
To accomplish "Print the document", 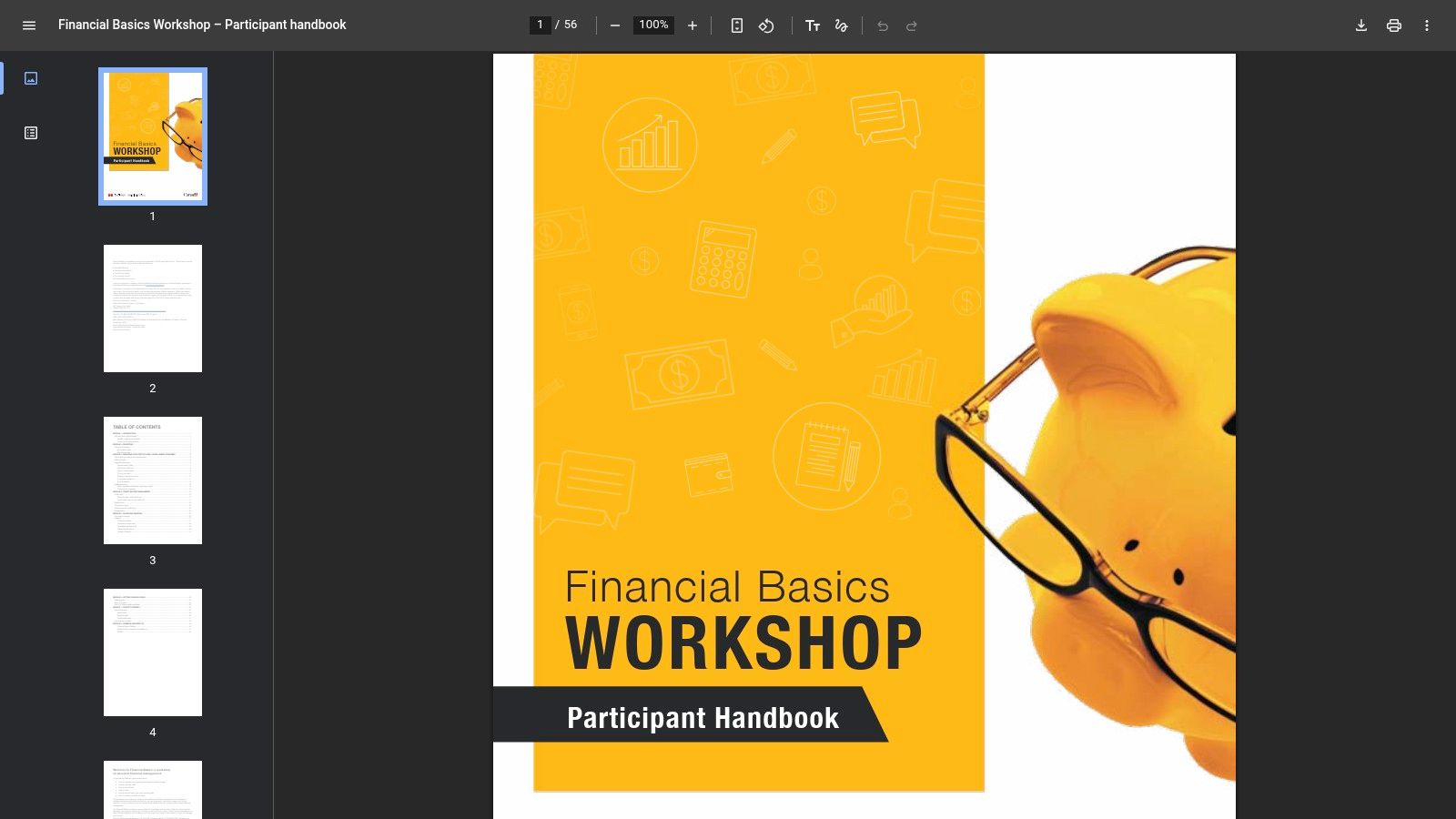I will [x=1394, y=25].
